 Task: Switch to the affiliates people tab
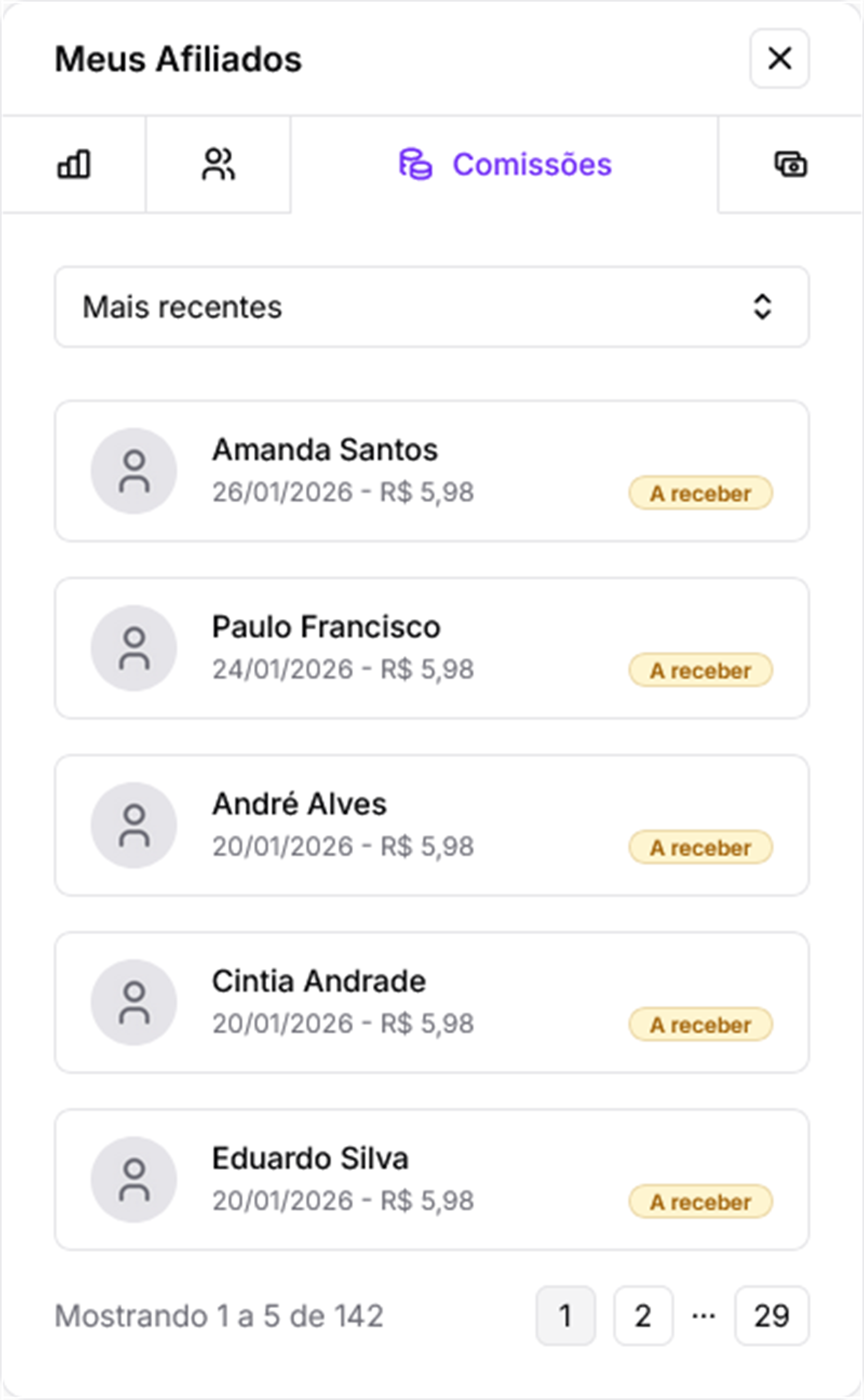[x=218, y=165]
